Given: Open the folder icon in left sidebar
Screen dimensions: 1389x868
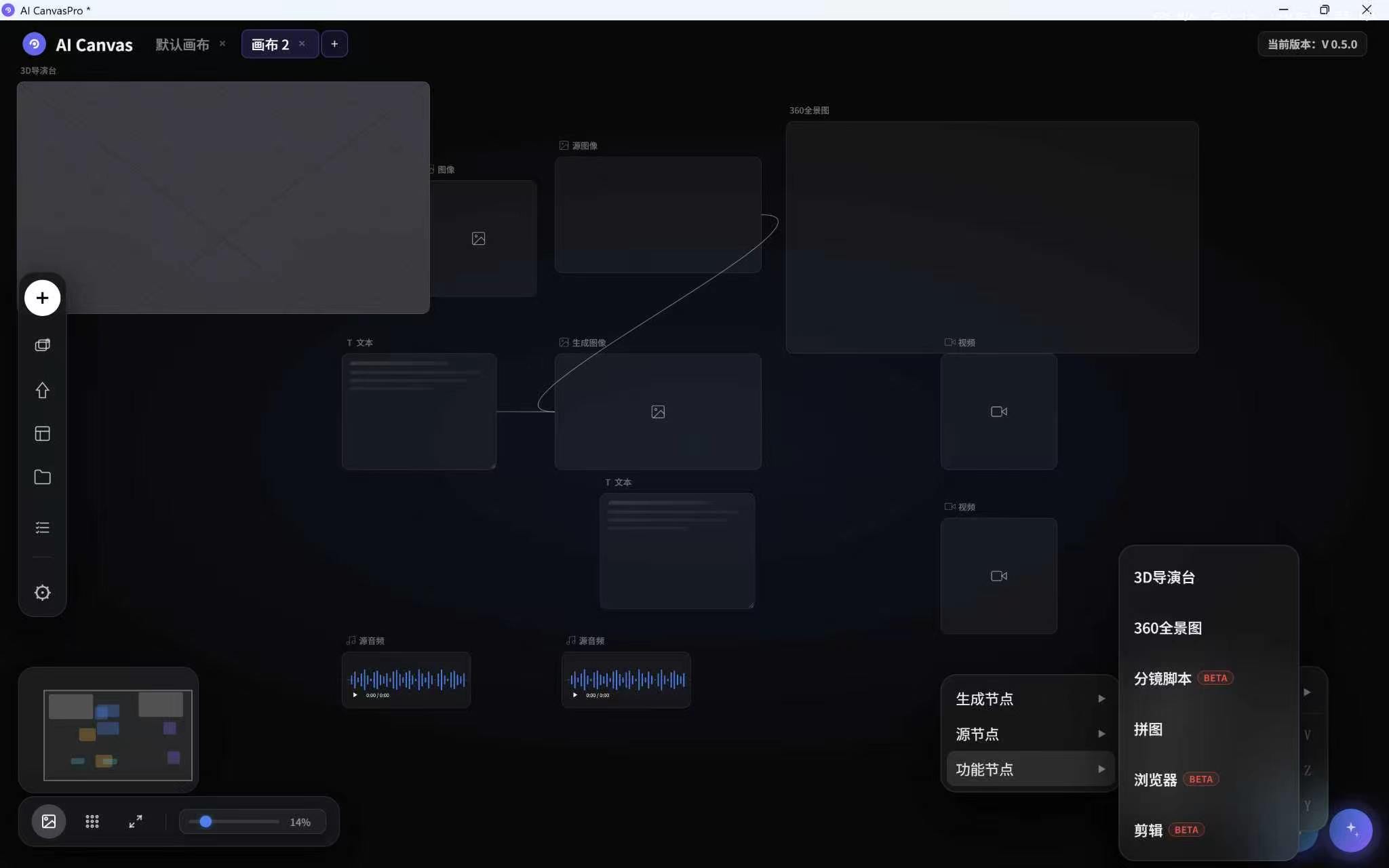Looking at the screenshot, I should click(42, 477).
